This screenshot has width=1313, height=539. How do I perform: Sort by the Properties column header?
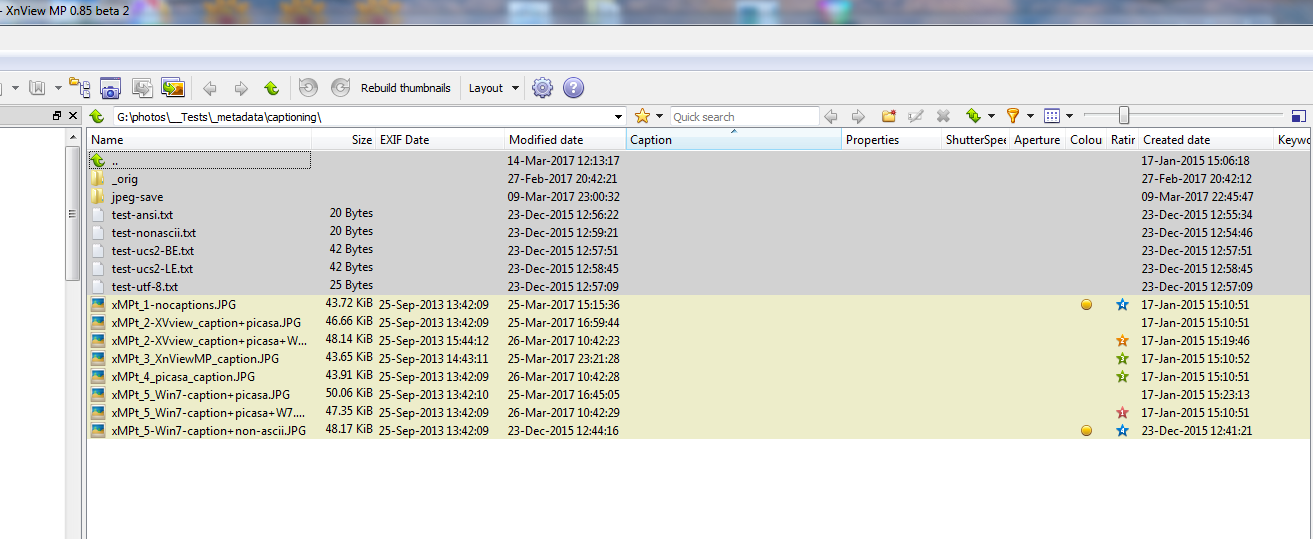tap(892, 140)
